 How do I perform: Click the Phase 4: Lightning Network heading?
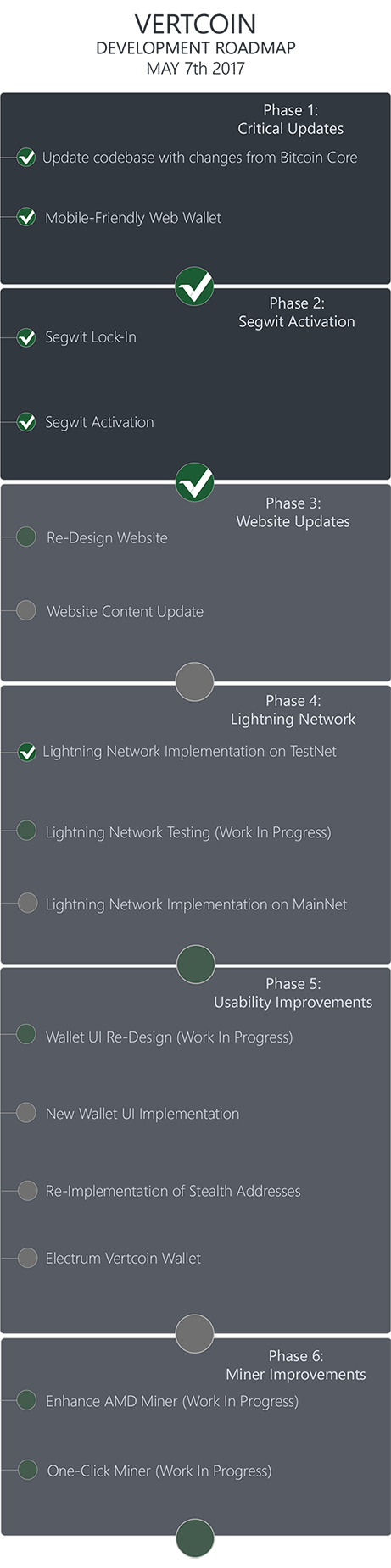(293, 710)
